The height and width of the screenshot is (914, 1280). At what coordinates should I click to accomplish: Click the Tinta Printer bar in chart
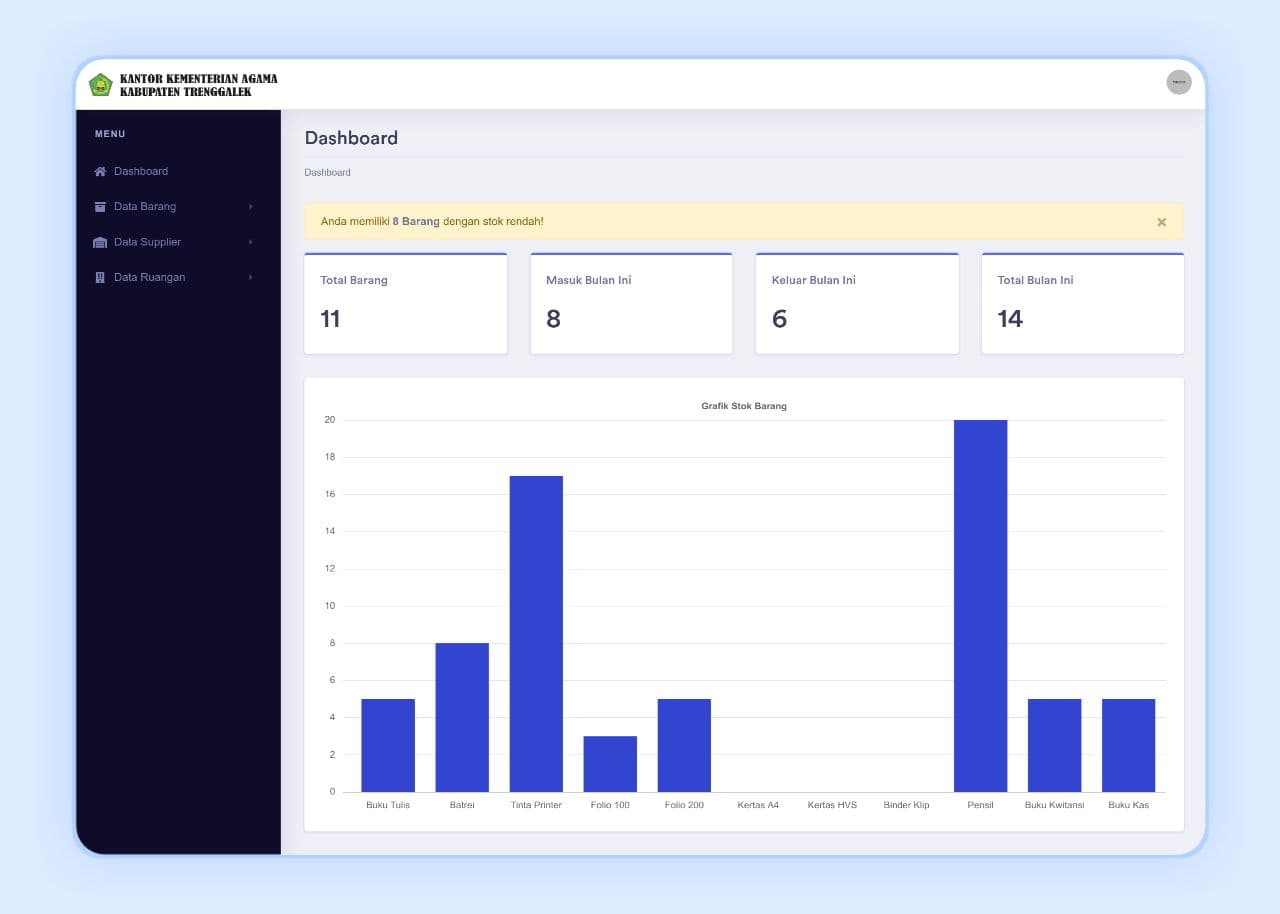(x=536, y=634)
